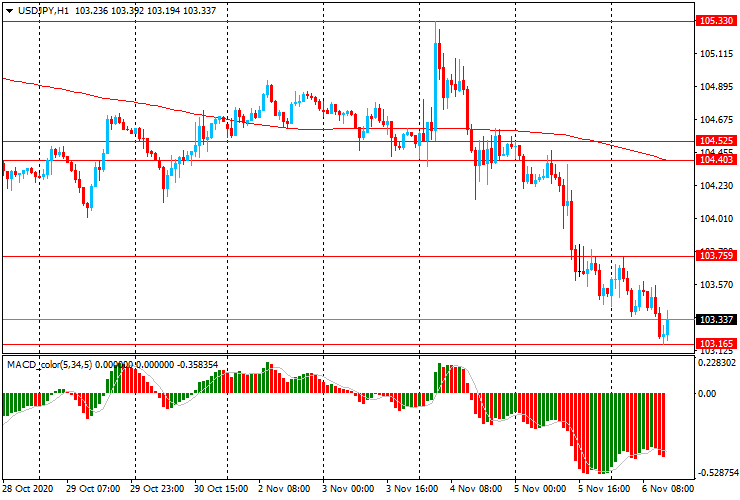Click the 103.570 price scale value
This screenshot has width=740, height=500.
(716, 285)
